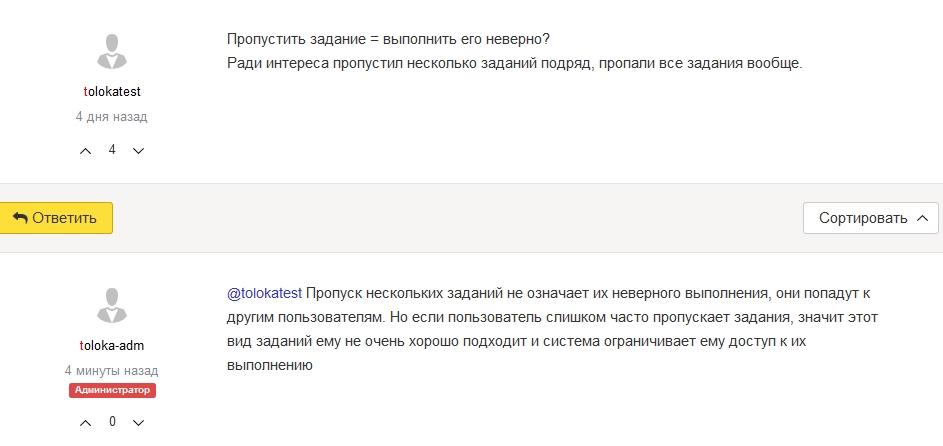
Task: Upvote the tolokatest question post
Action: pyautogui.click(x=85, y=151)
